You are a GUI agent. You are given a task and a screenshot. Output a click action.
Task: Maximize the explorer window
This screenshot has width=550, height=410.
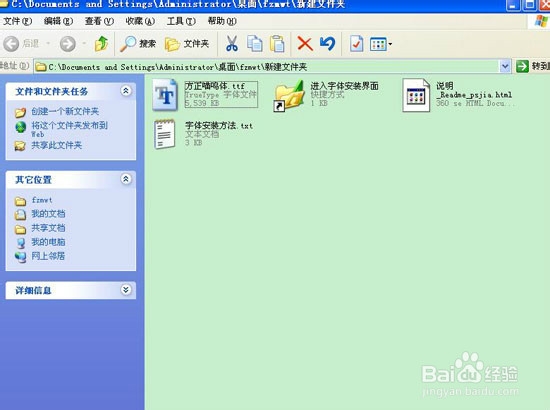click(529, 5)
